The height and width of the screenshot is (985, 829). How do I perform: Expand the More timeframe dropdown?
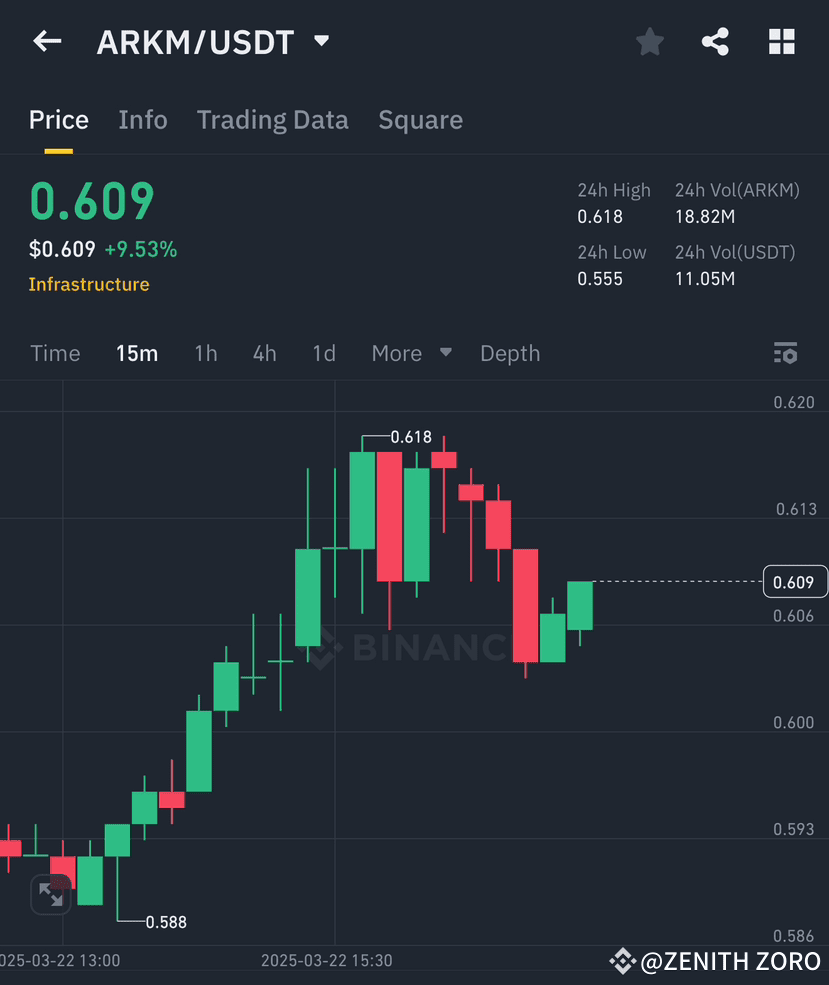click(411, 353)
